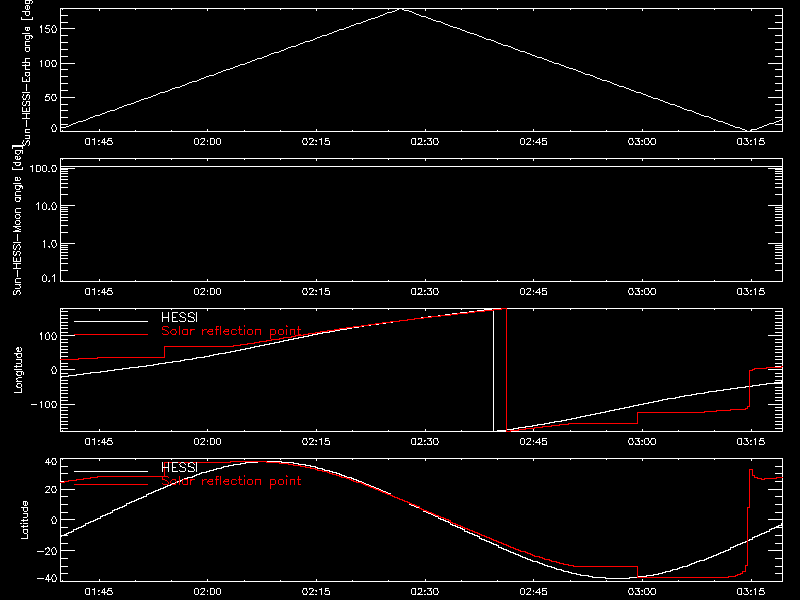The image size is (800, 600).
Task: Click the Longitude axis title
Action: click(18, 370)
